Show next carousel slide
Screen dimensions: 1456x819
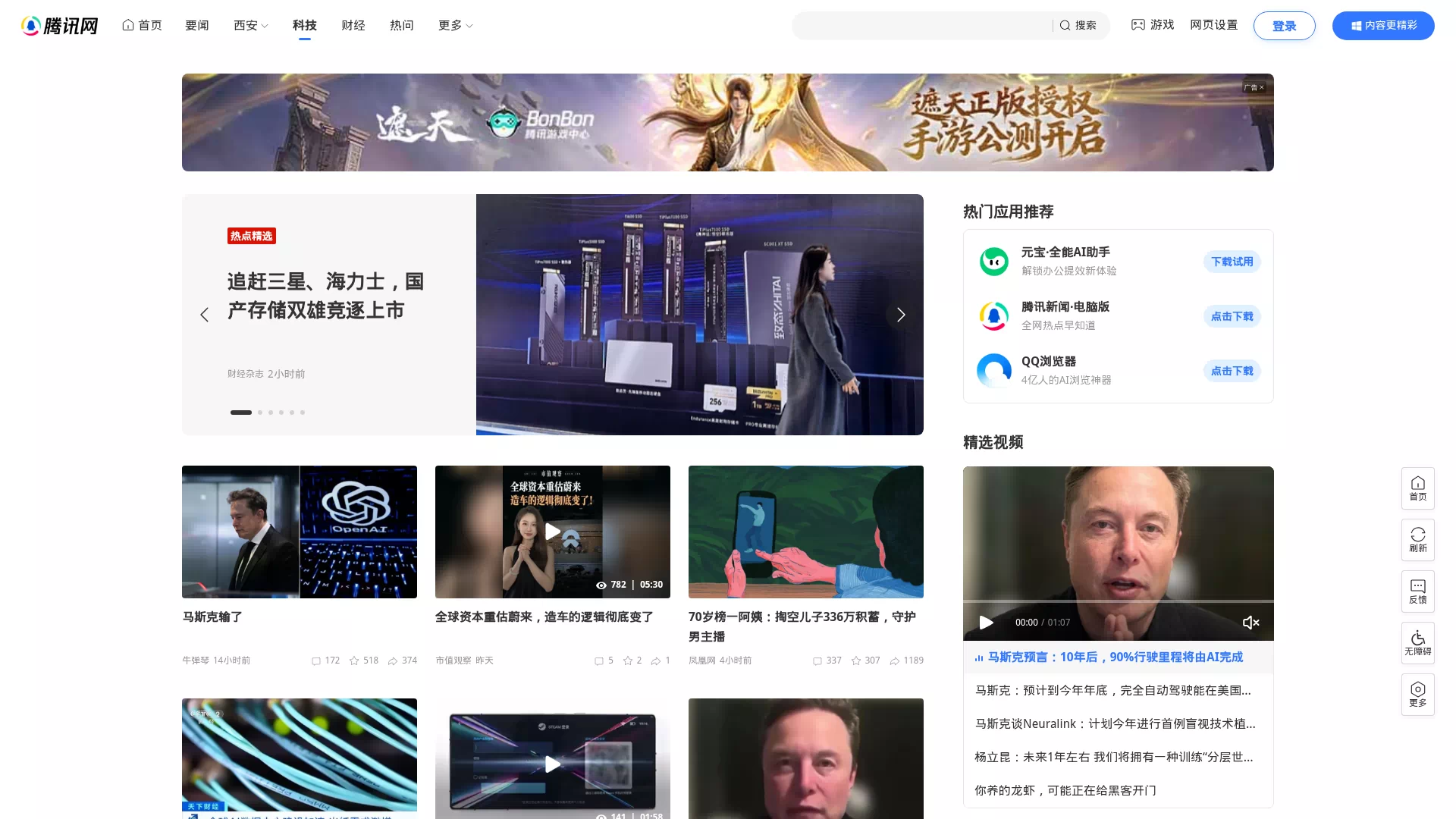(901, 315)
